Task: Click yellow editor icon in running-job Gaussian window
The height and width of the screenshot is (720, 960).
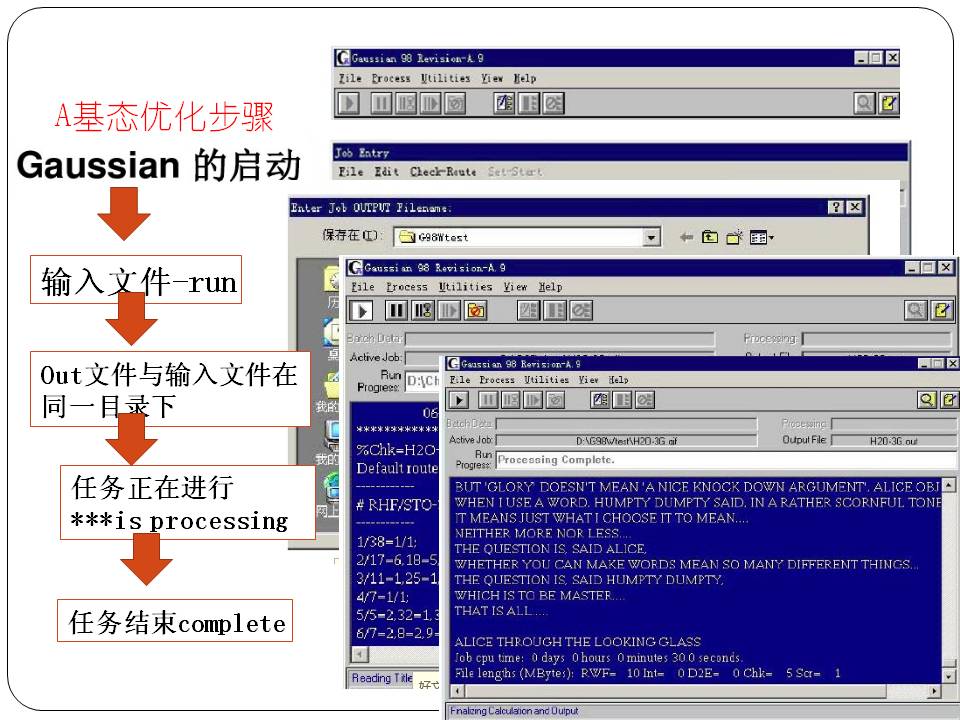Action: click(941, 310)
